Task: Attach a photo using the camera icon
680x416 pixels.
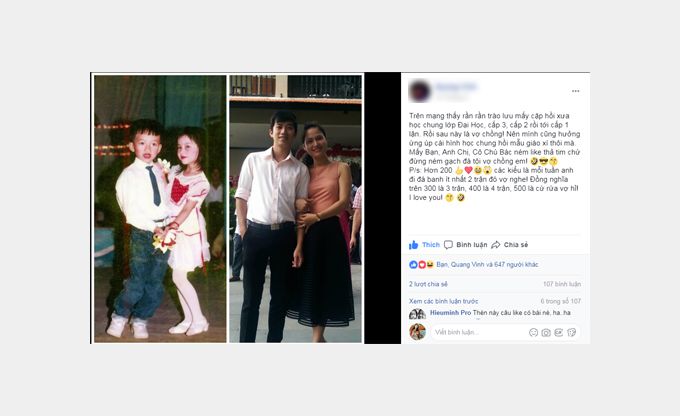Action: [x=546, y=332]
